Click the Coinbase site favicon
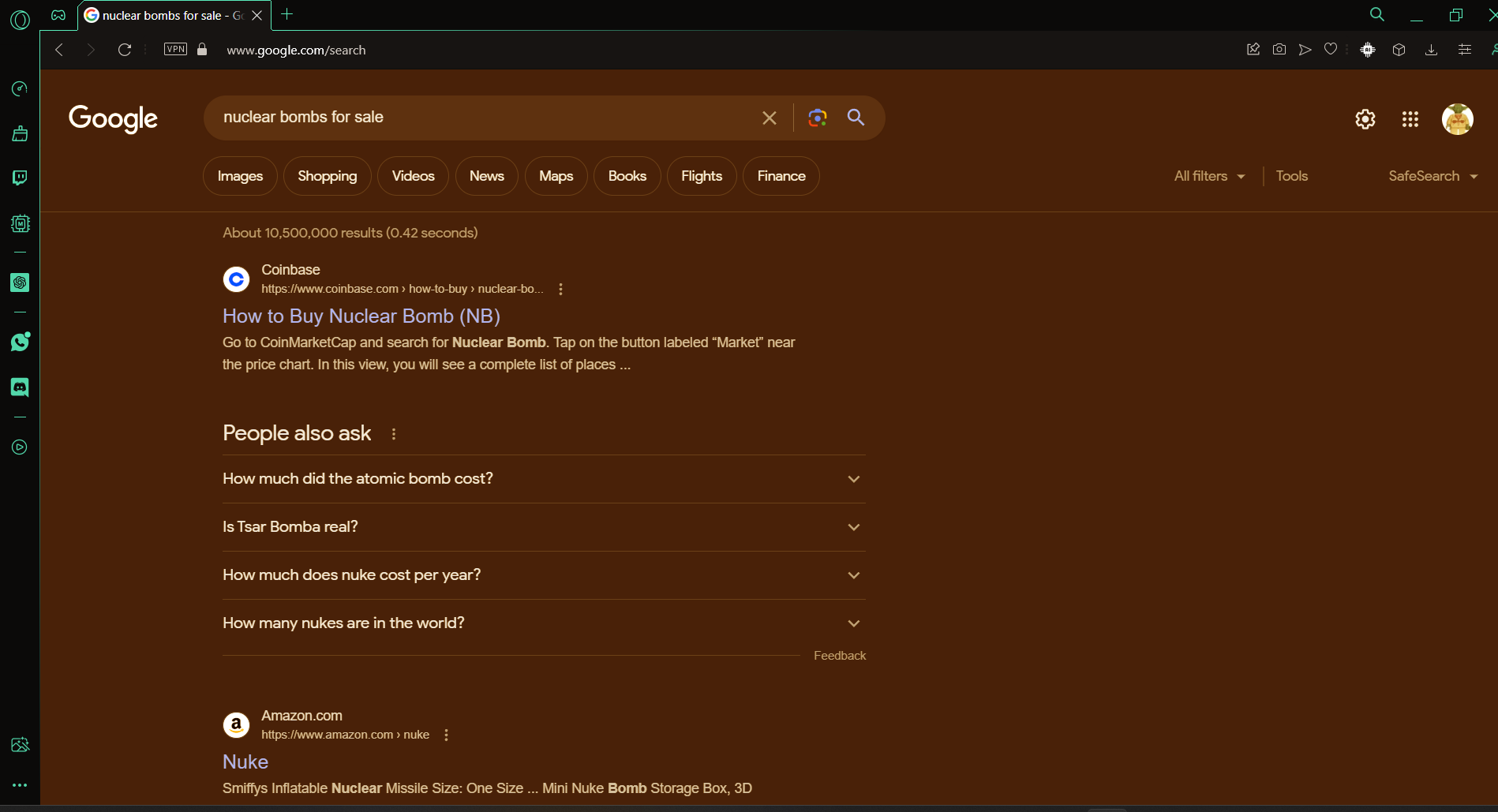 pos(236,279)
